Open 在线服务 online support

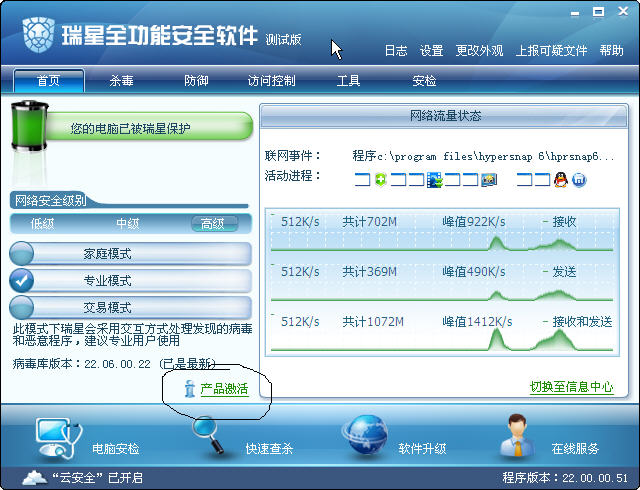(575, 449)
